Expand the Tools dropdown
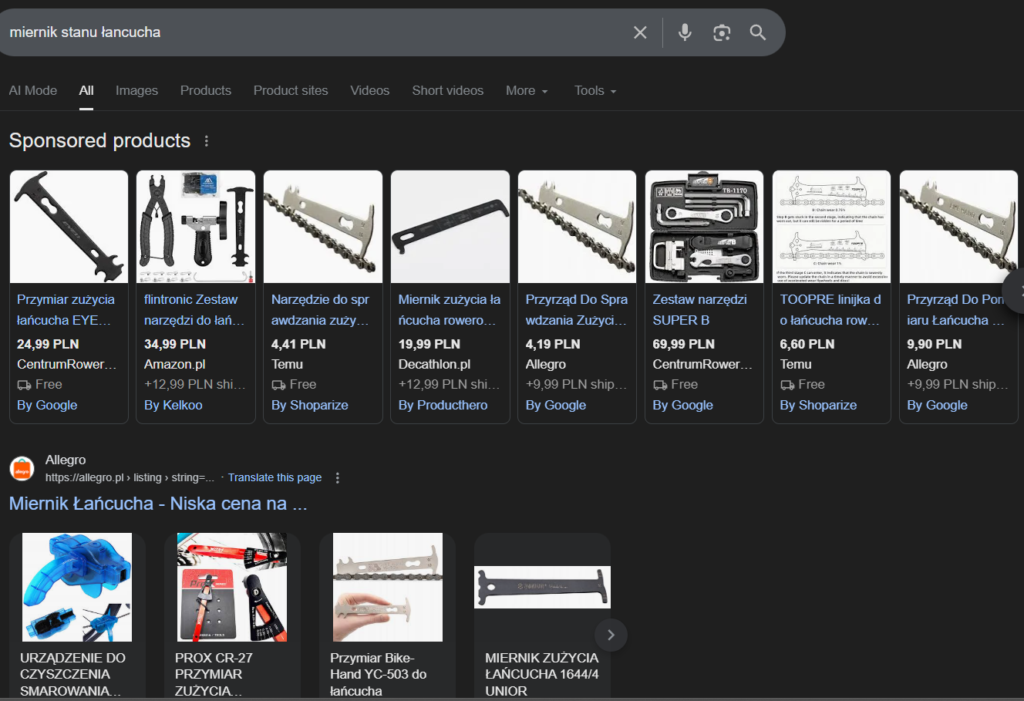This screenshot has width=1024, height=701. point(595,90)
